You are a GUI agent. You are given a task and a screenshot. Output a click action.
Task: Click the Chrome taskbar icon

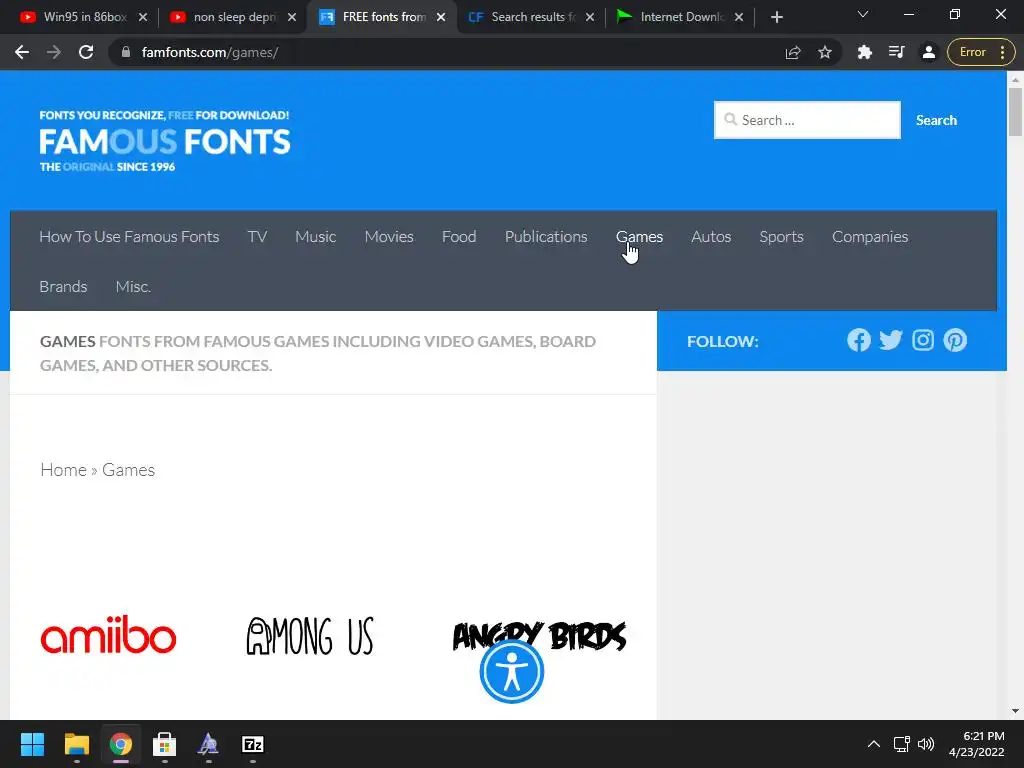coord(120,744)
